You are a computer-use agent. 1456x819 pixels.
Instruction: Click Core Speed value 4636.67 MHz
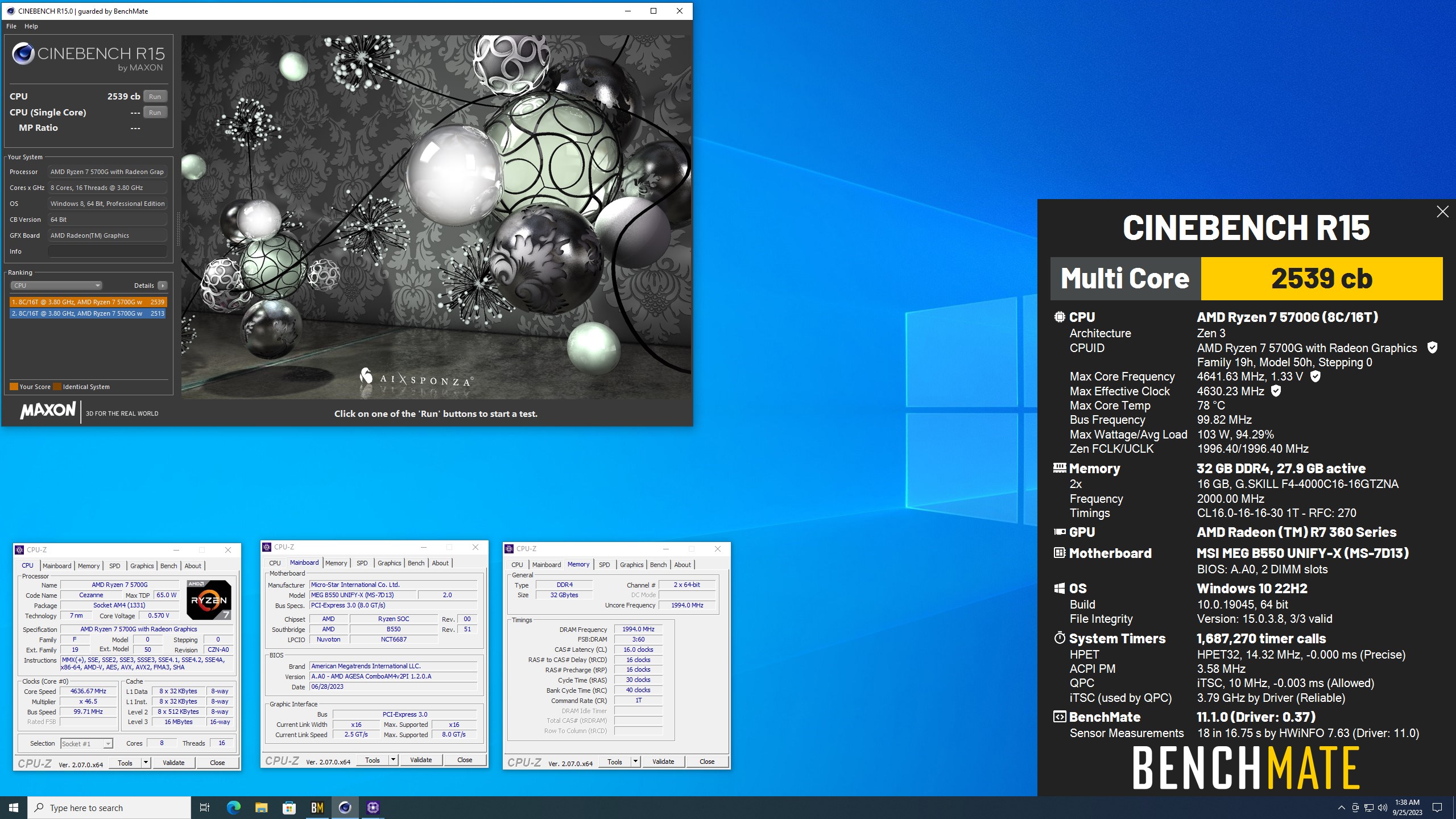tap(88, 692)
